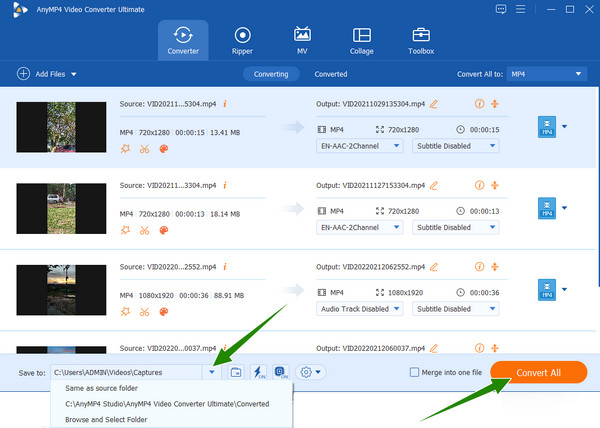The height and width of the screenshot is (428, 600).
Task: Open the Toolbox tab
Action: coord(421,41)
